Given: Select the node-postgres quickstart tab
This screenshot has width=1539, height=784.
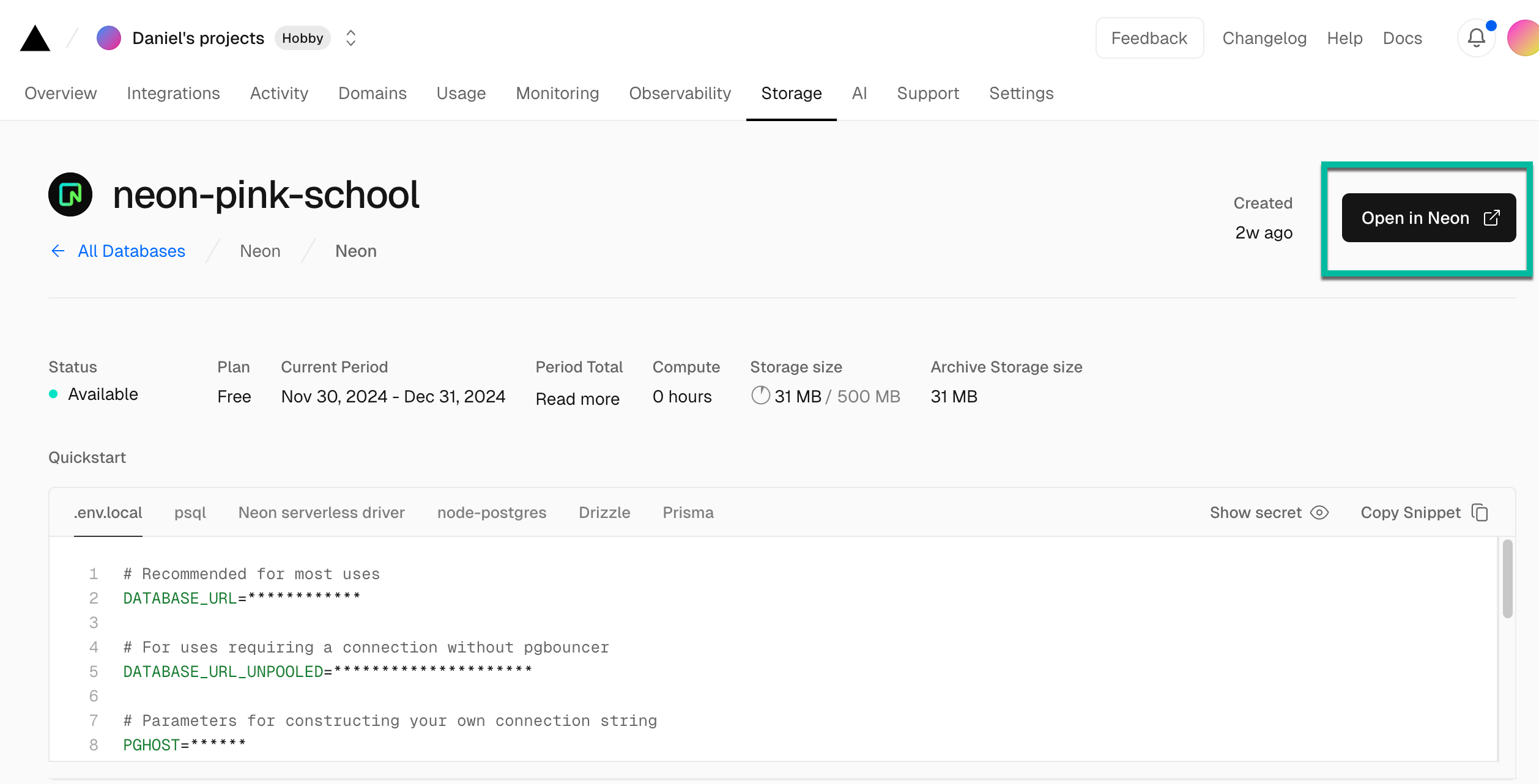Looking at the screenshot, I should tap(492, 512).
